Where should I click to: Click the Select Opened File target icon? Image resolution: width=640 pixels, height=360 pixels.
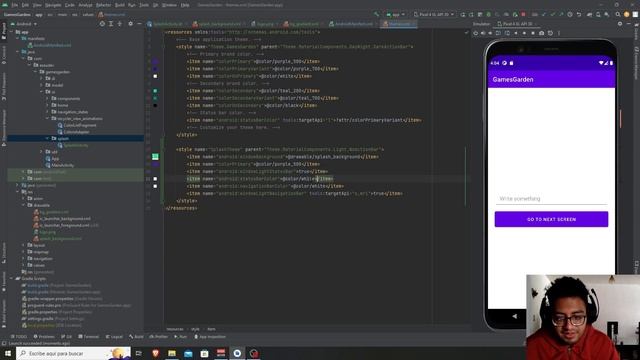pos(102,24)
